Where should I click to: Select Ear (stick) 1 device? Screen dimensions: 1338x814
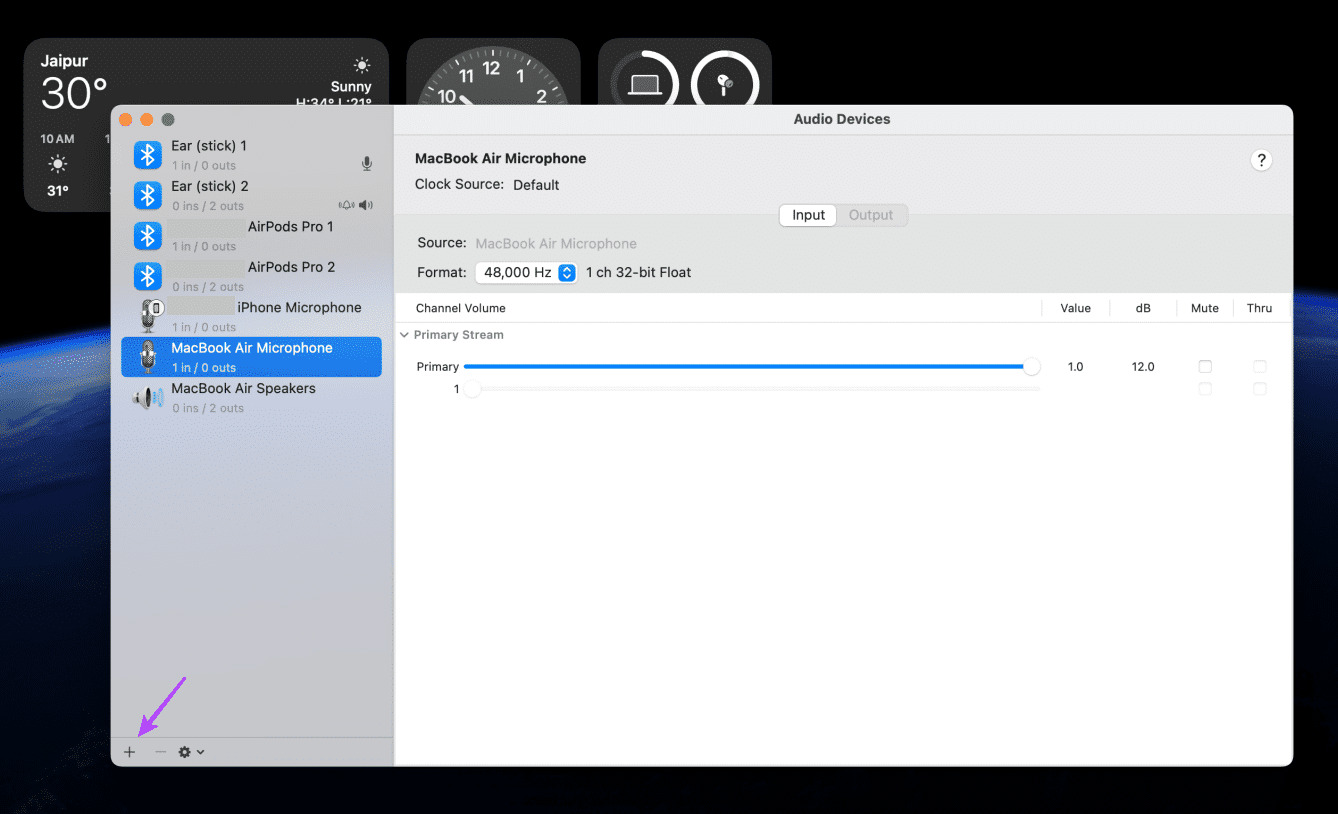252,155
